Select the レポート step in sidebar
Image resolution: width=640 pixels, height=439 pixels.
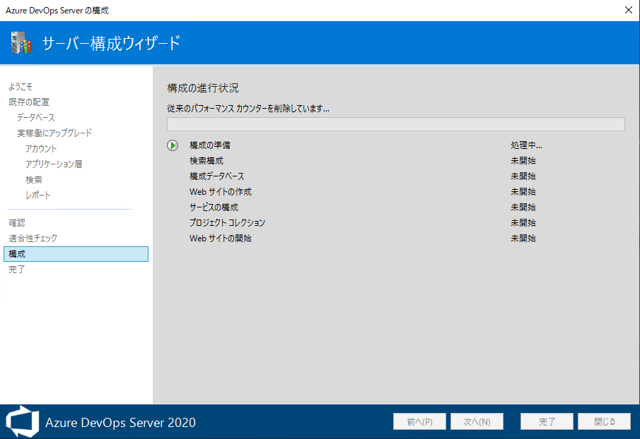(x=38, y=195)
